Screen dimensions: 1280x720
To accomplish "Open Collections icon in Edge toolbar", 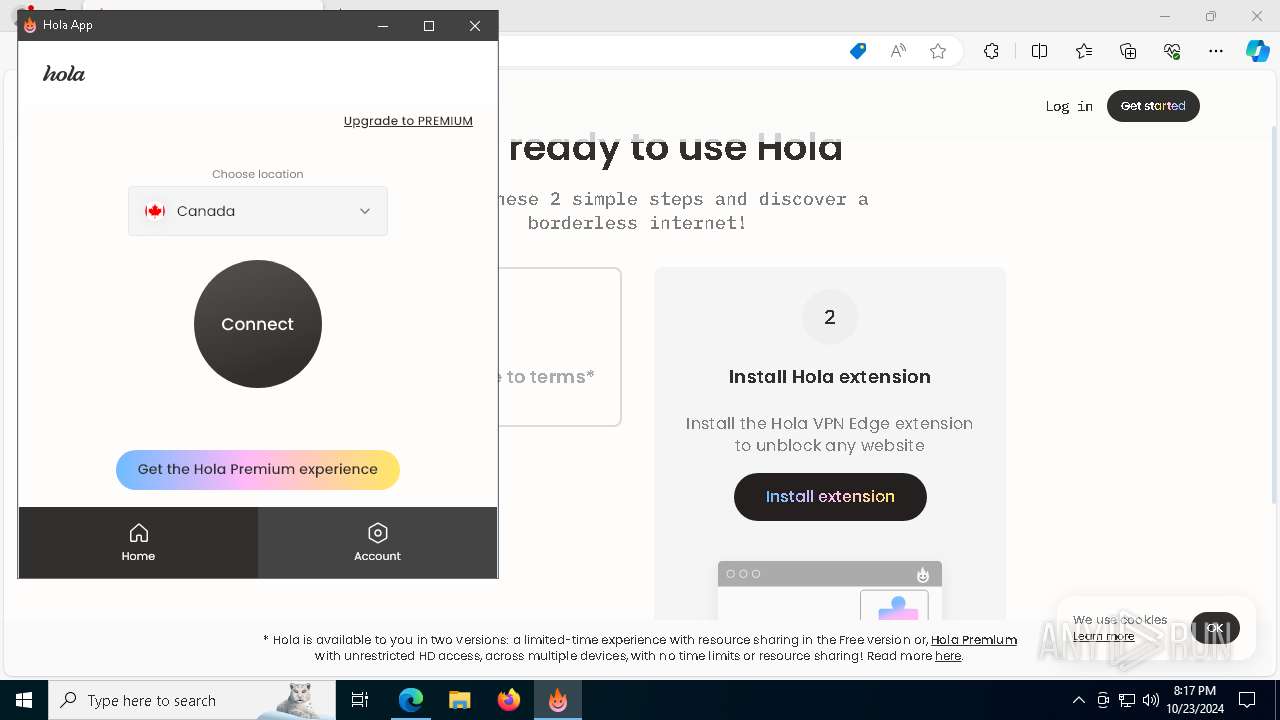I will pyautogui.click(x=1128, y=51).
